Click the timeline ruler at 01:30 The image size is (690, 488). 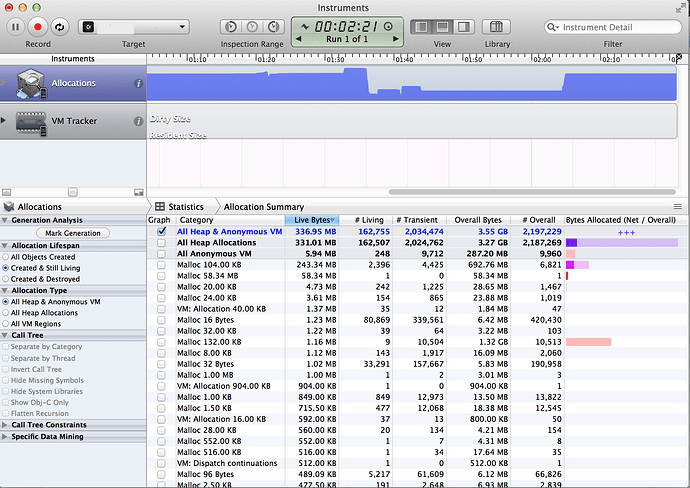[335, 59]
